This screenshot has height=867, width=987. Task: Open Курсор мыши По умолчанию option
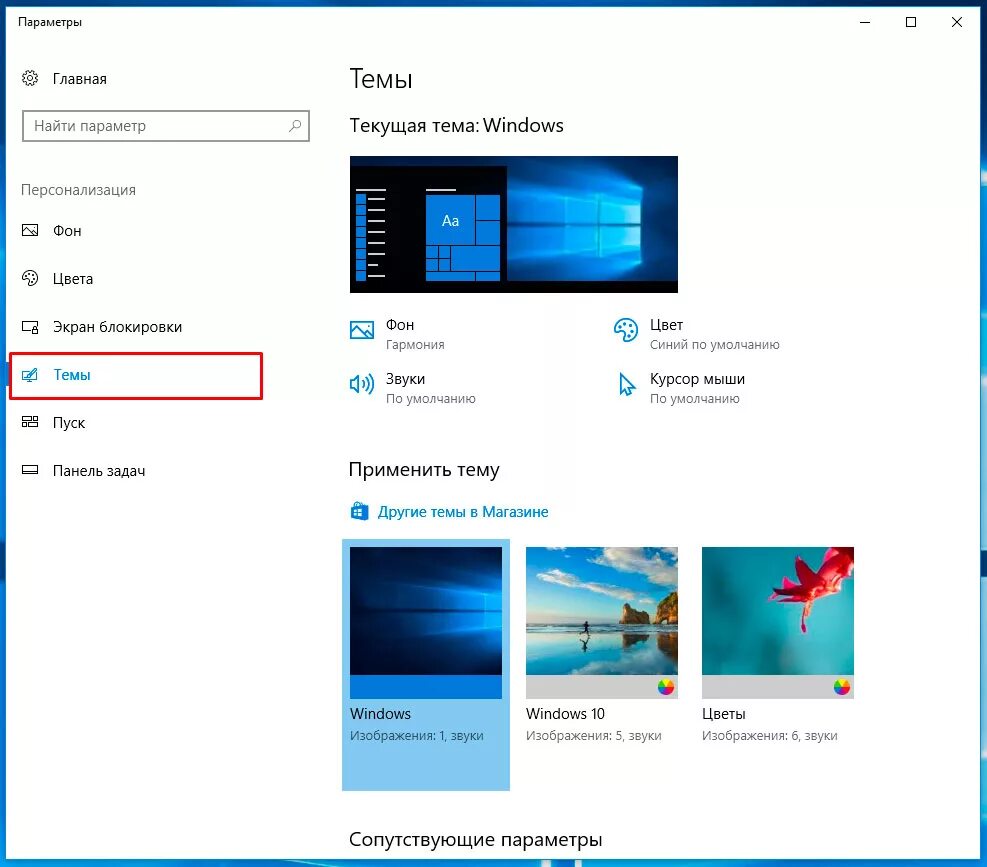tap(680, 388)
